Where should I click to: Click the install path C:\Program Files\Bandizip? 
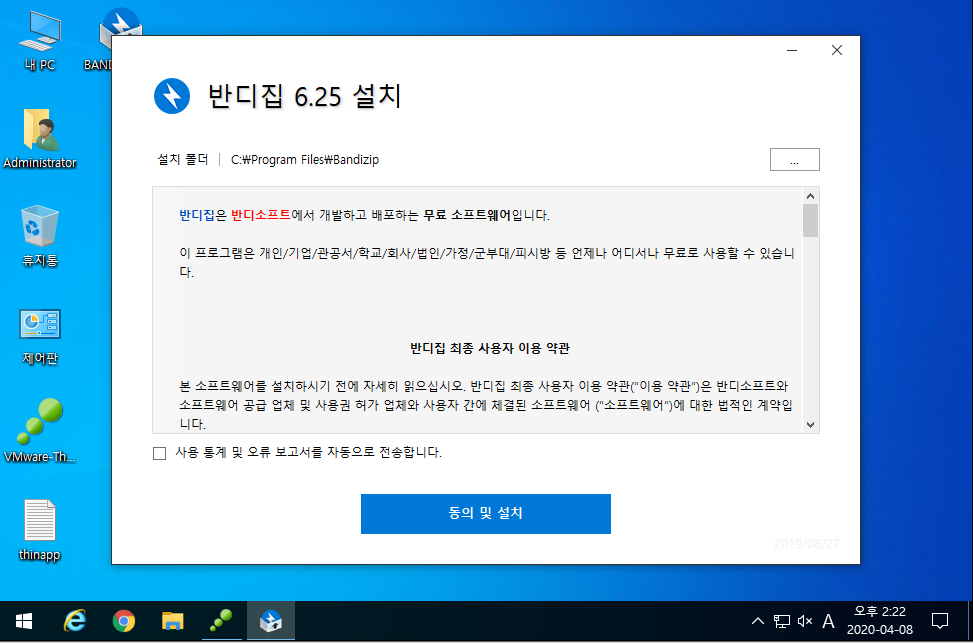(x=305, y=160)
